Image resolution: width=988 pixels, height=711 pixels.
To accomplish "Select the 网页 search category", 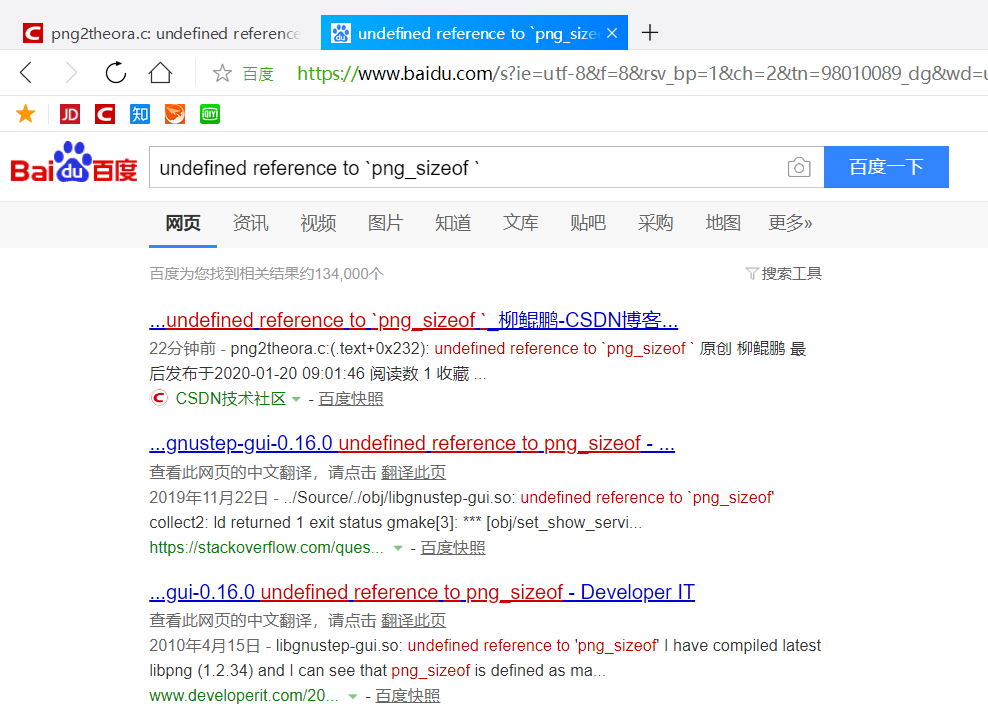I will pos(183,223).
